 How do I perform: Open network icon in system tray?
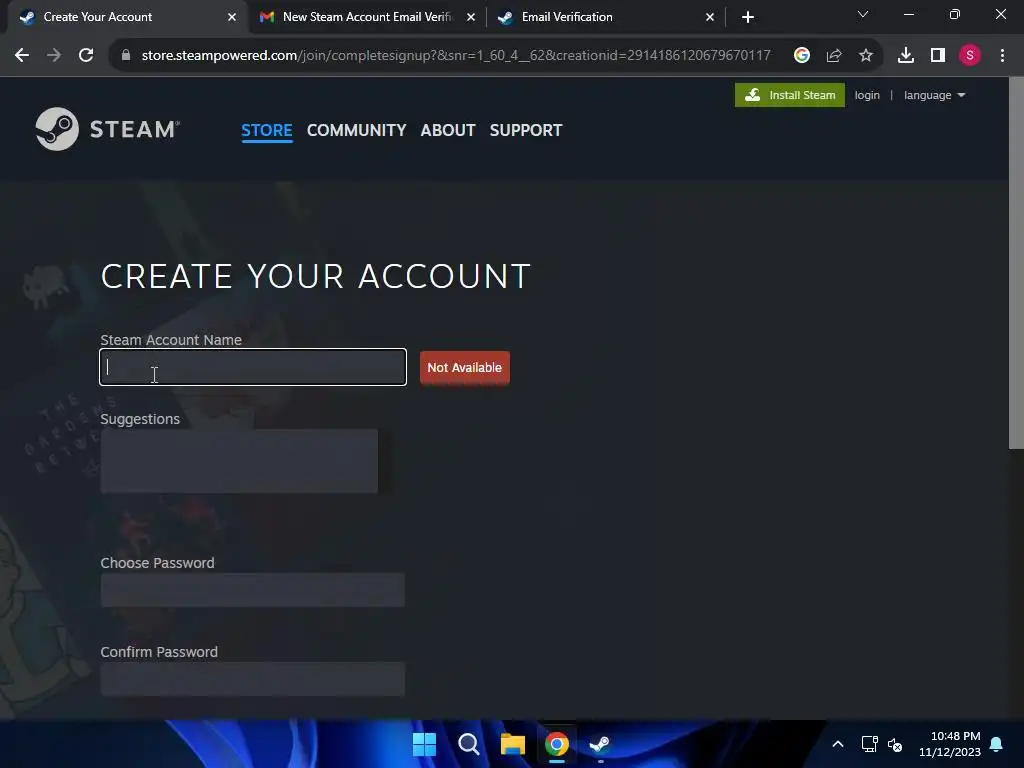[869, 744]
